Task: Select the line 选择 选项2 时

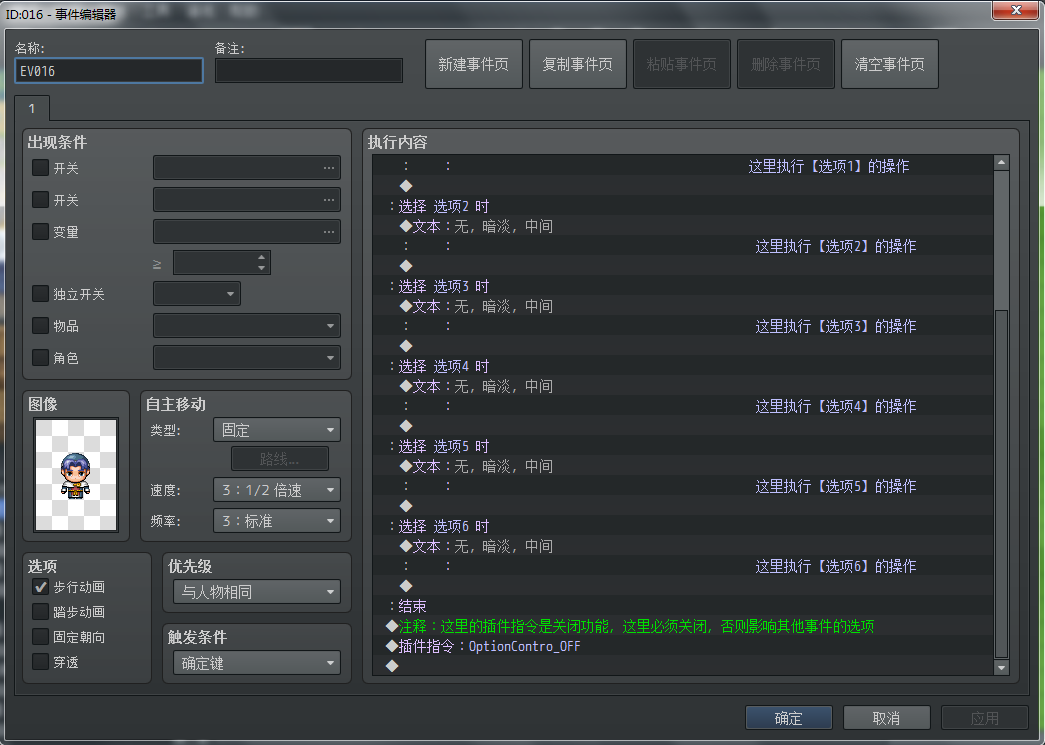Action: (x=682, y=206)
